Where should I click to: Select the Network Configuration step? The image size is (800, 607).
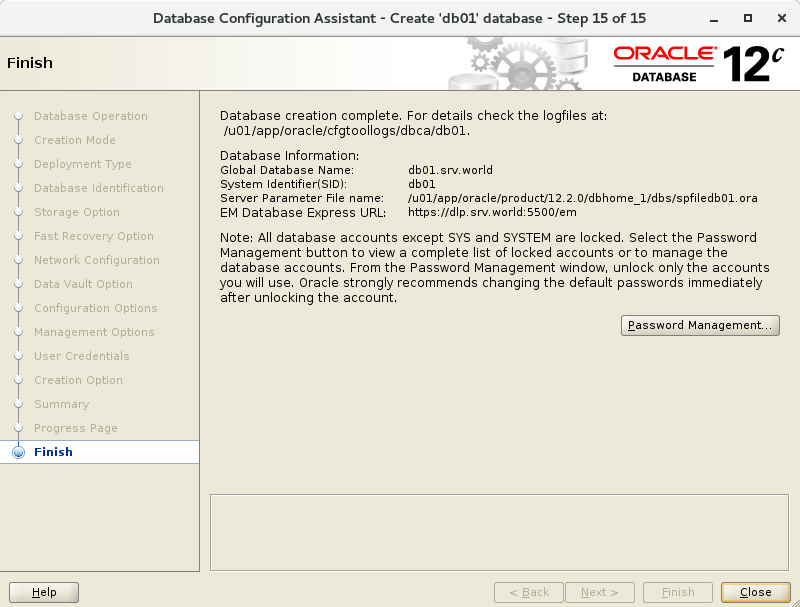[x=96, y=260]
